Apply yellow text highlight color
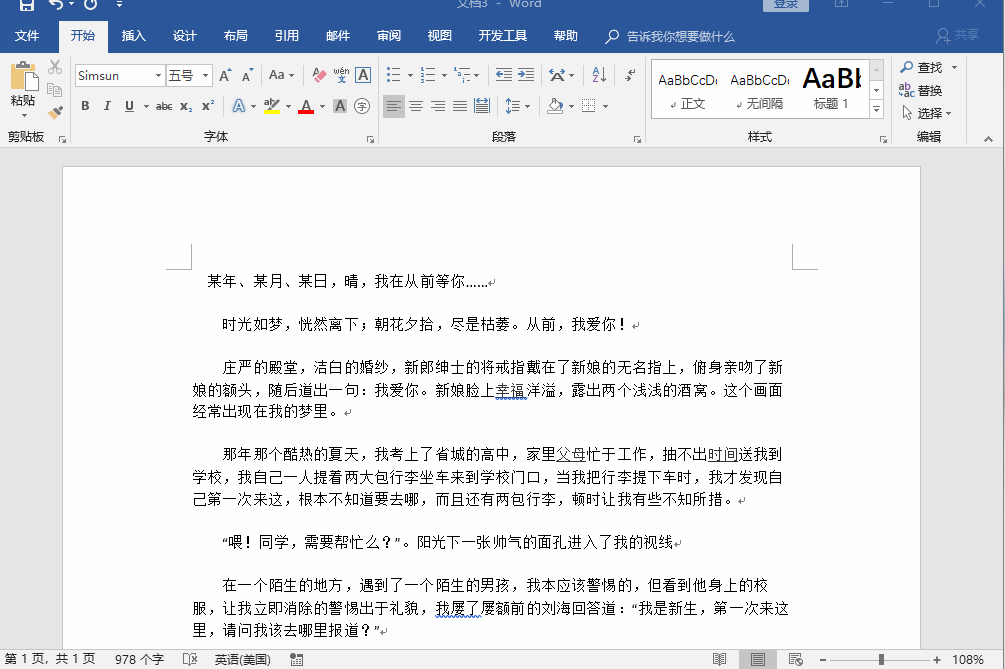The width and height of the screenshot is (1005, 669). click(x=272, y=106)
